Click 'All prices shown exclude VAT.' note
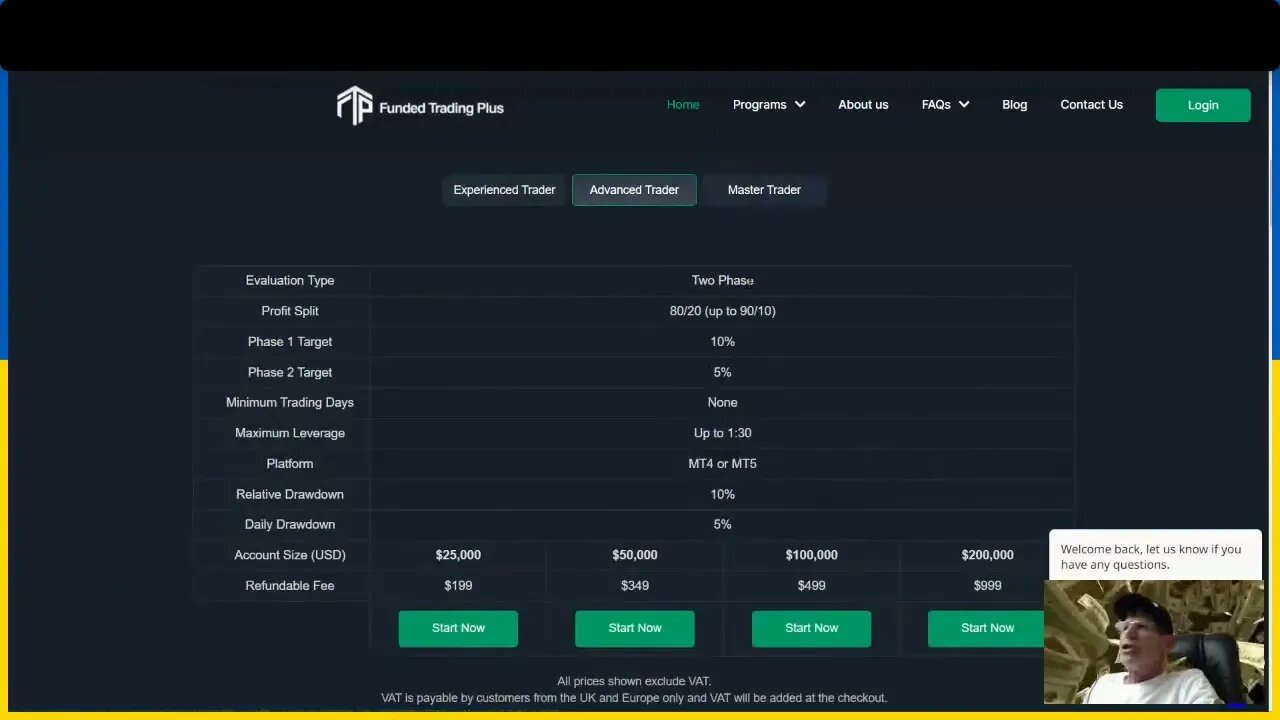This screenshot has height=720, width=1280. pyautogui.click(x=634, y=681)
